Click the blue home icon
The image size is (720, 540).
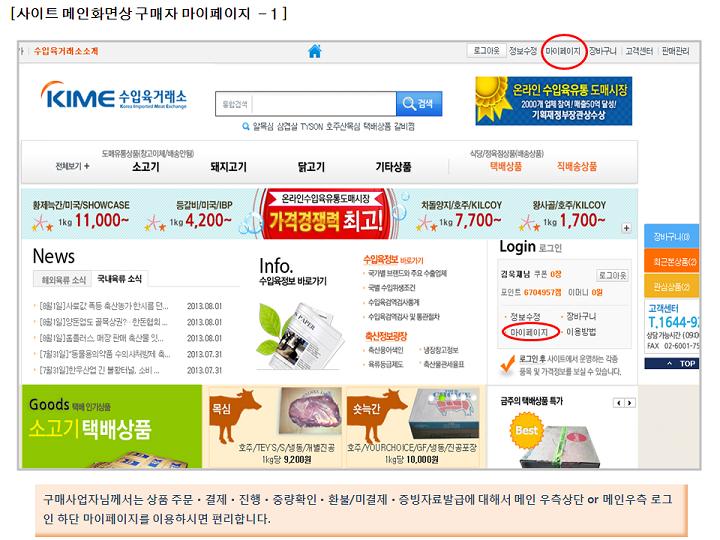(315, 51)
